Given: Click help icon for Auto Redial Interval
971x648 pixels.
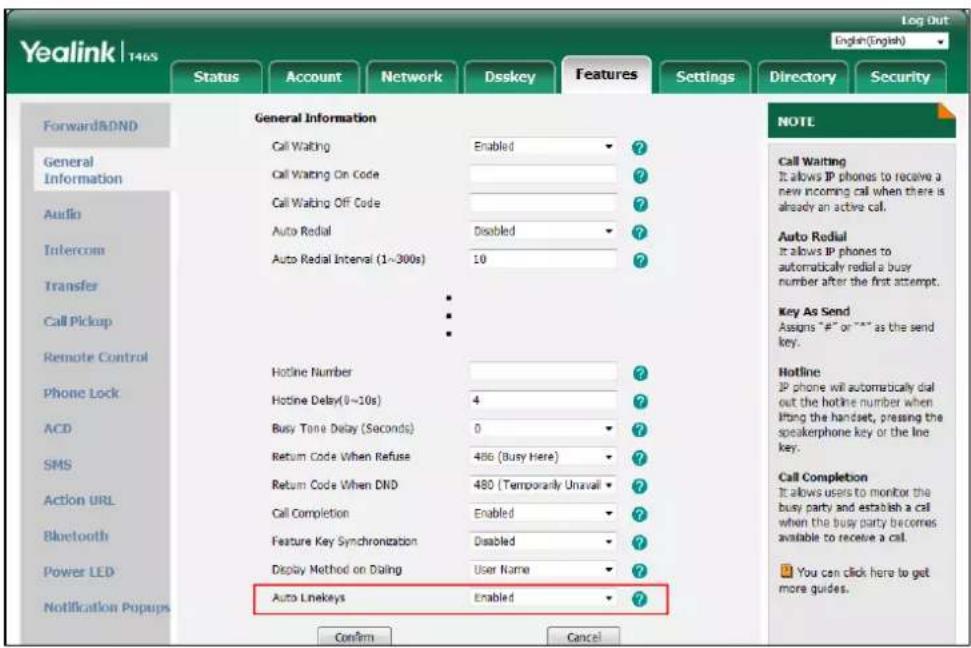Looking at the screenshot, I should click(640, 260).
